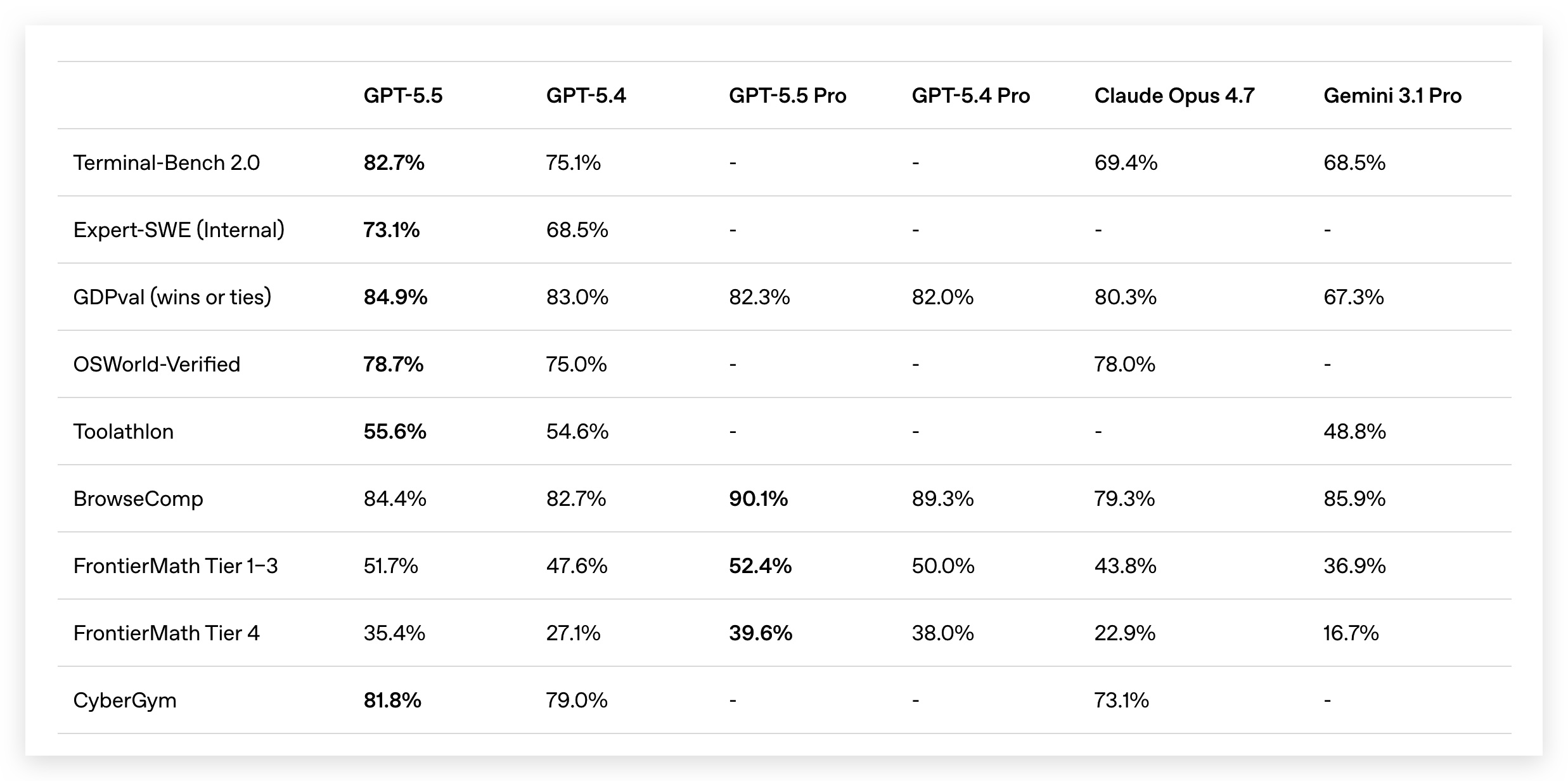Image resolution: width=1568 pixels, height=781 pixels.
Task: Select the Toolathlon row label
Action: (x=123, y=432)
